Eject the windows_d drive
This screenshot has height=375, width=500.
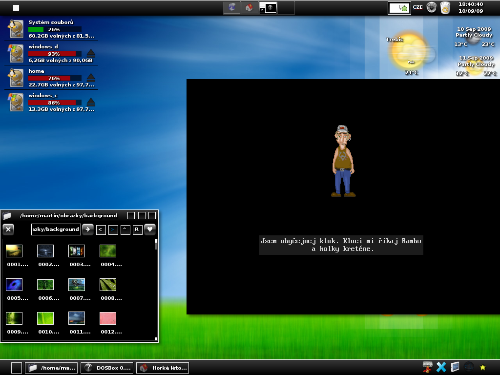[x=91, y=53]
